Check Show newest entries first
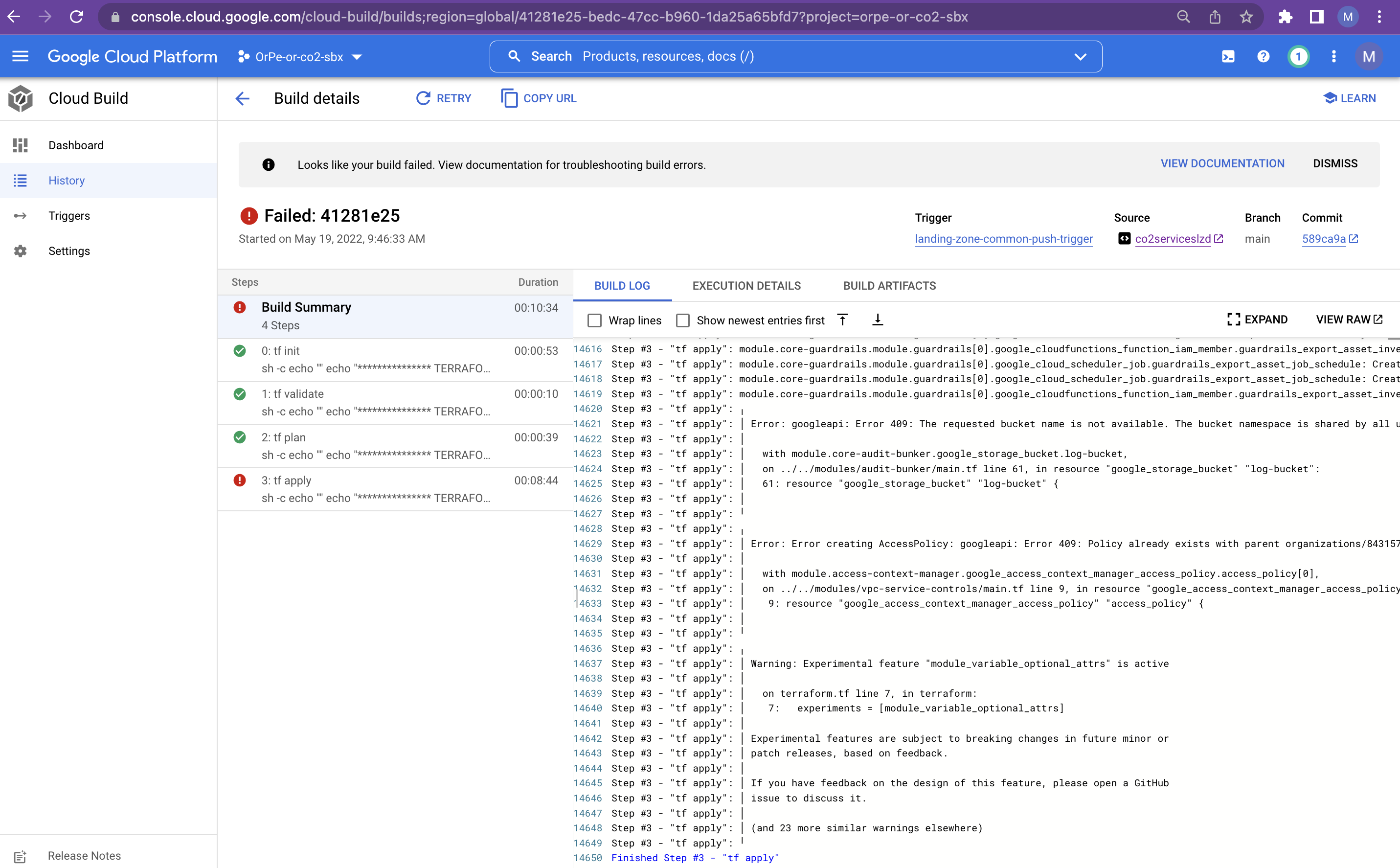 (x=682, y=320)
